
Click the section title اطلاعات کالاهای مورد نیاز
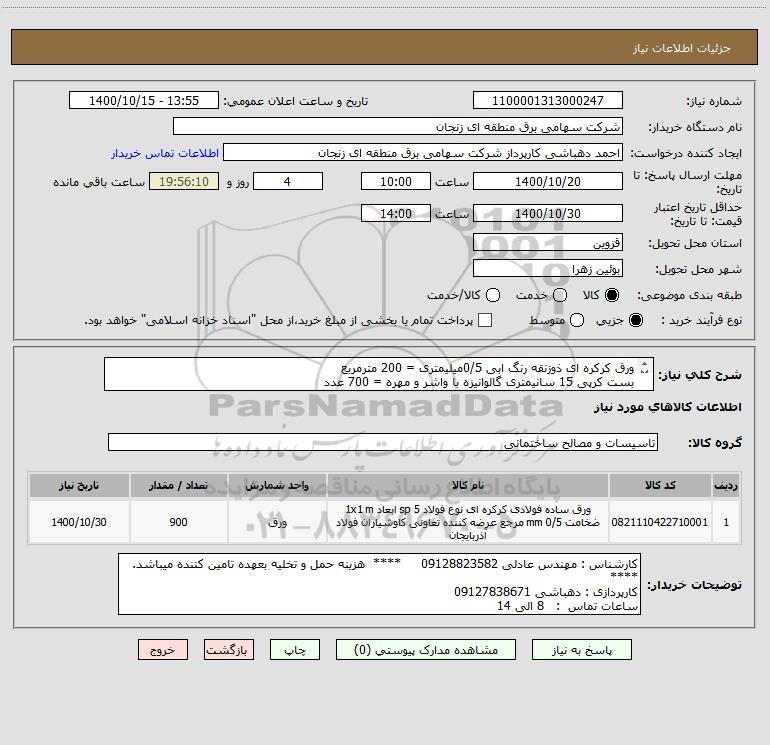click(667, 407)
